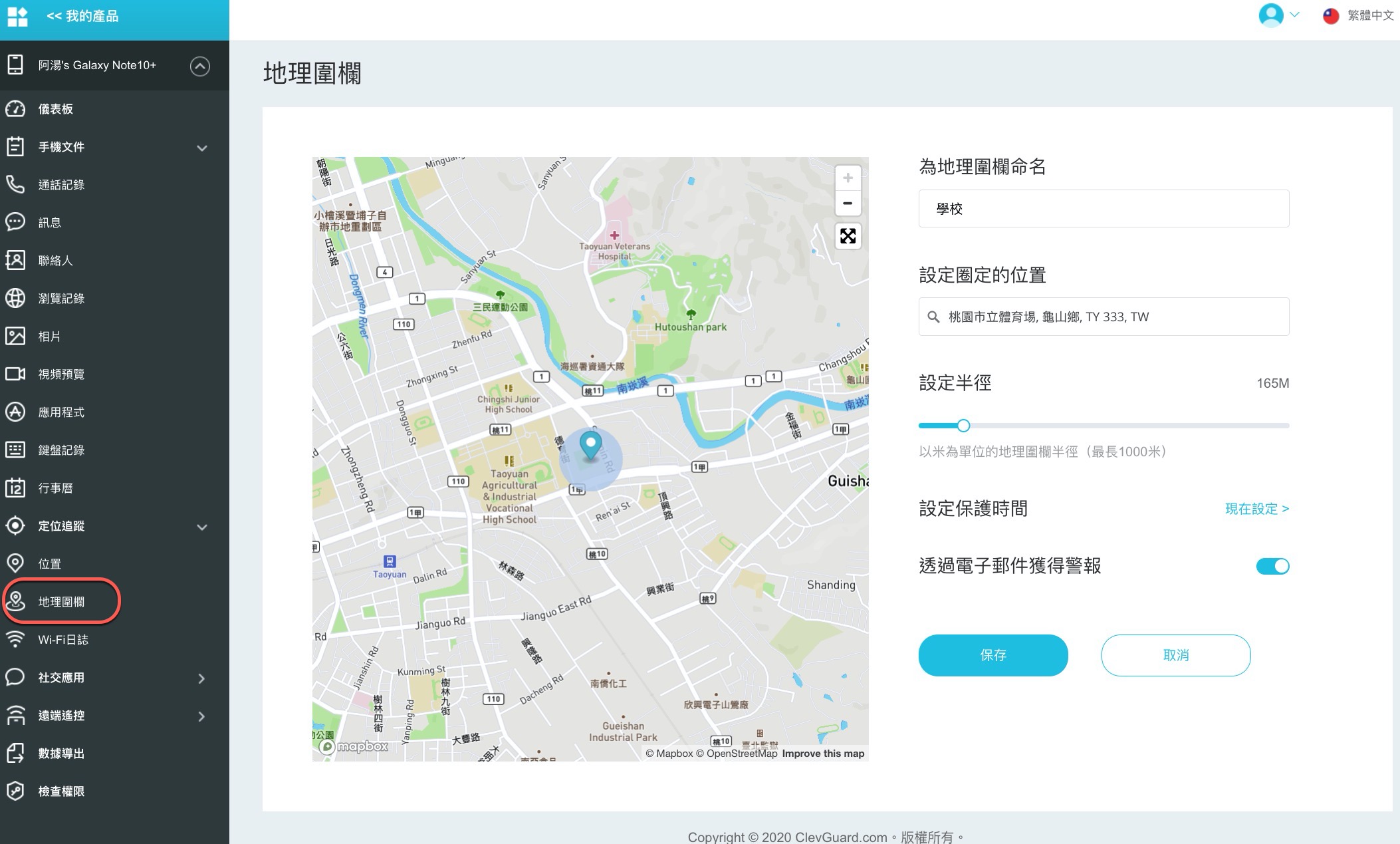The height and width of the screenshot is (844, 1400).
Task: Select Wi-Fi日誌 in sidebar
Action: coord(62,640)
